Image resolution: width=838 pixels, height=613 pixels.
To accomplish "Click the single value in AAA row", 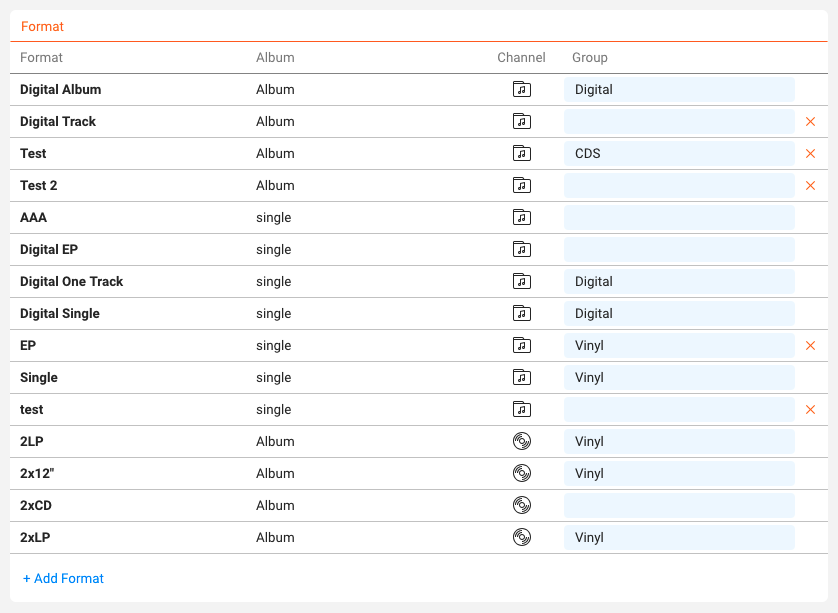I will point(274,218).
